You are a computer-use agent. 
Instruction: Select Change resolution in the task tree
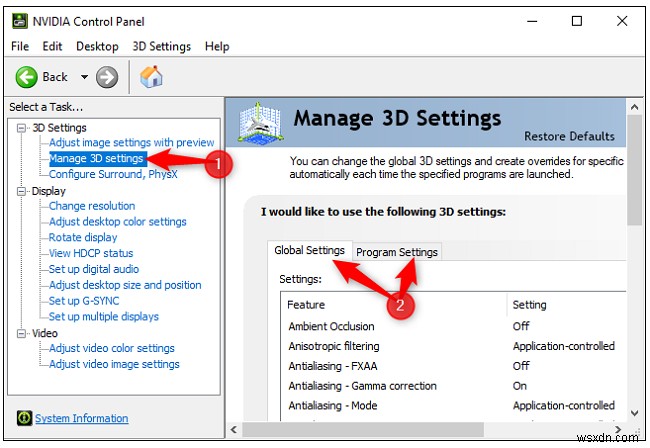[x=92, y=206]
